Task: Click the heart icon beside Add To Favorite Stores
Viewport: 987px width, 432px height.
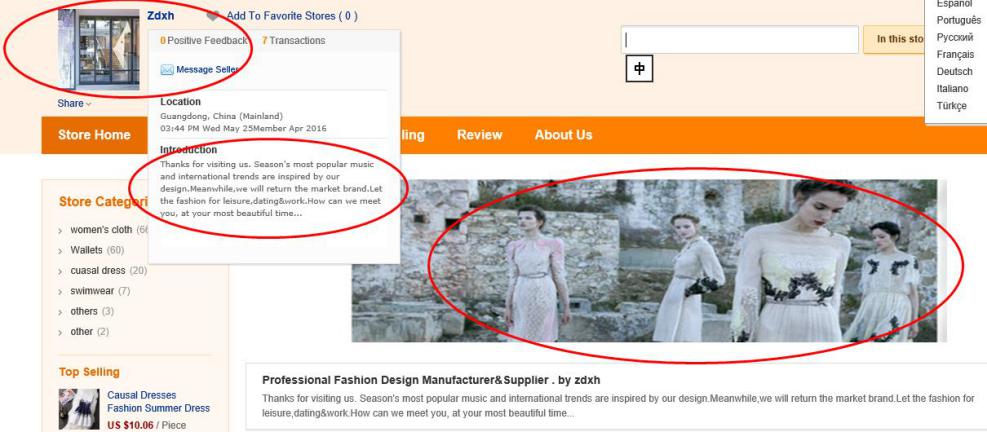Action: click(213, 17)
